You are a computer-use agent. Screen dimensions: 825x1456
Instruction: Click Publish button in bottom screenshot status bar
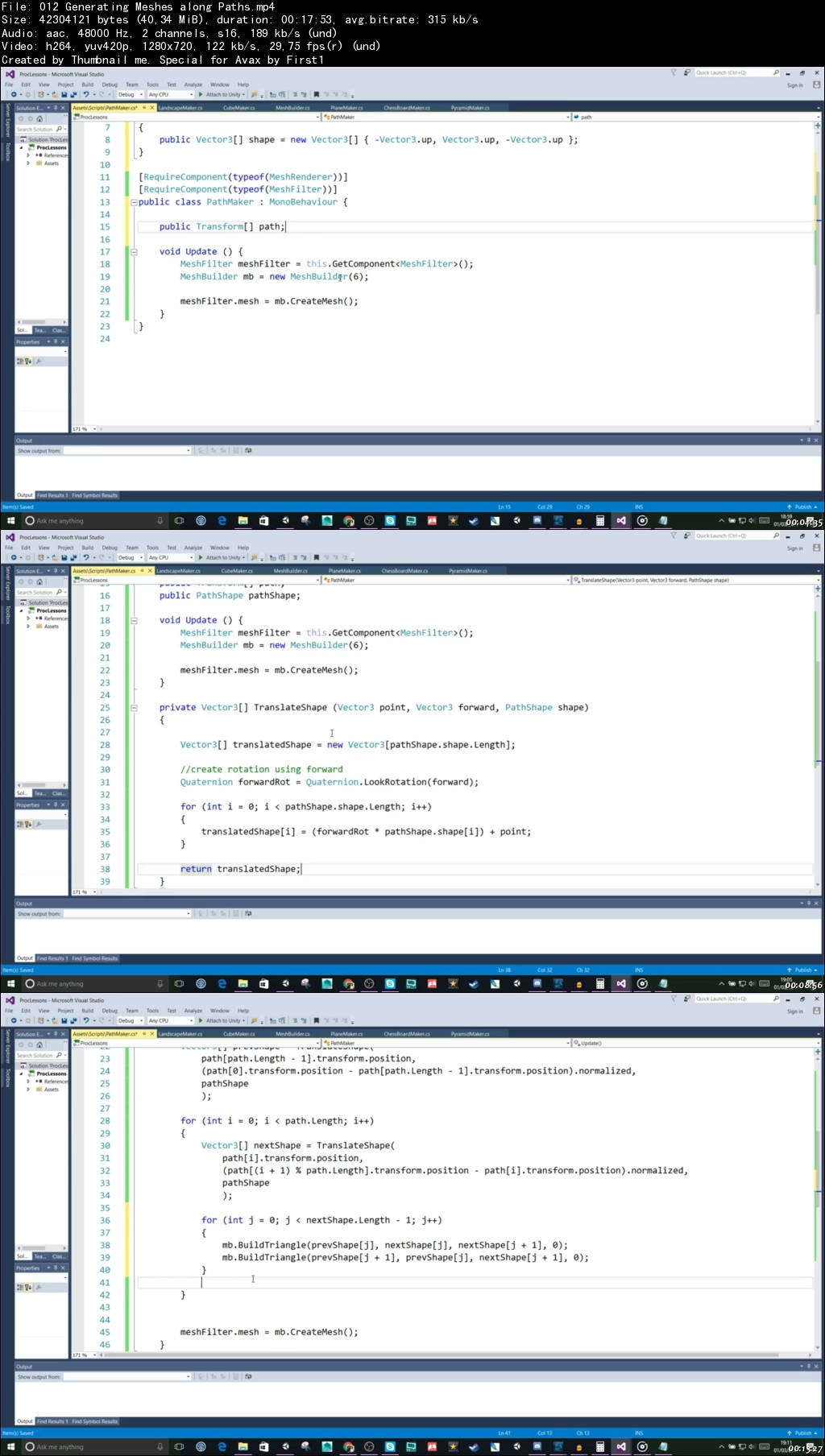(802, 1433)
